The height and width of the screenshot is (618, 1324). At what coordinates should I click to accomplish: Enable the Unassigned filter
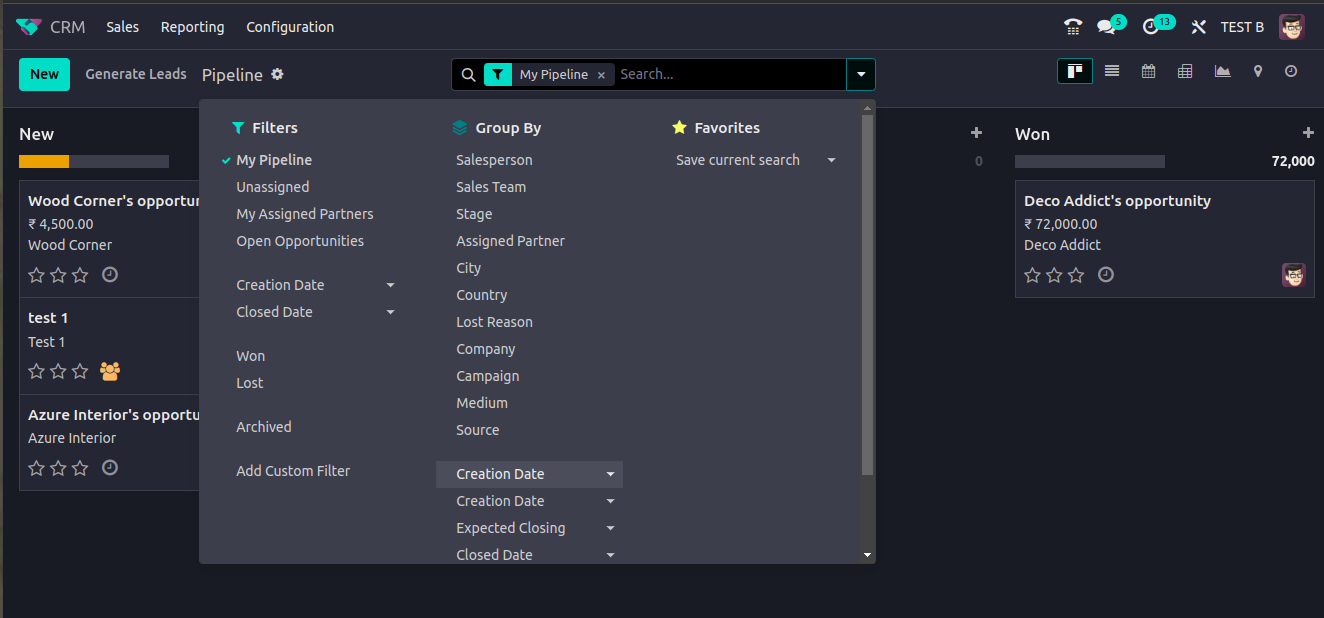(272, 187)
